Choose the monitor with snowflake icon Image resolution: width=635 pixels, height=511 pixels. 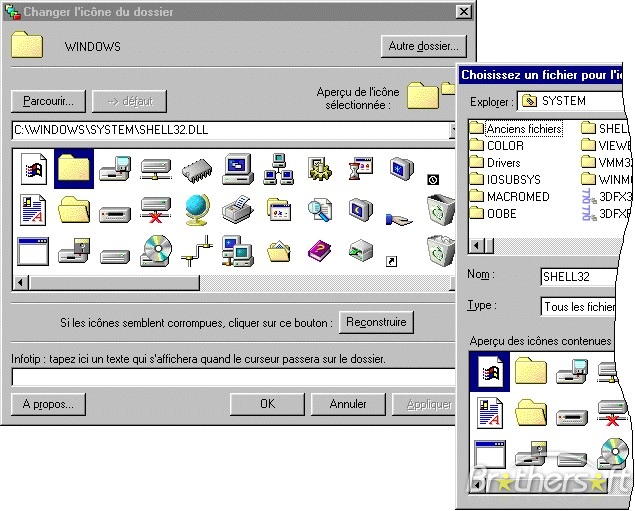(x=401, y=168)
